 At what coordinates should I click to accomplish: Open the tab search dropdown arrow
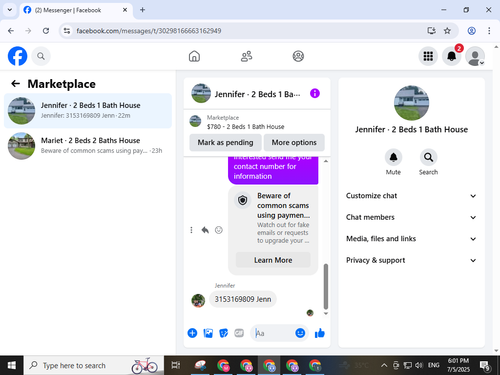(10, 10)
